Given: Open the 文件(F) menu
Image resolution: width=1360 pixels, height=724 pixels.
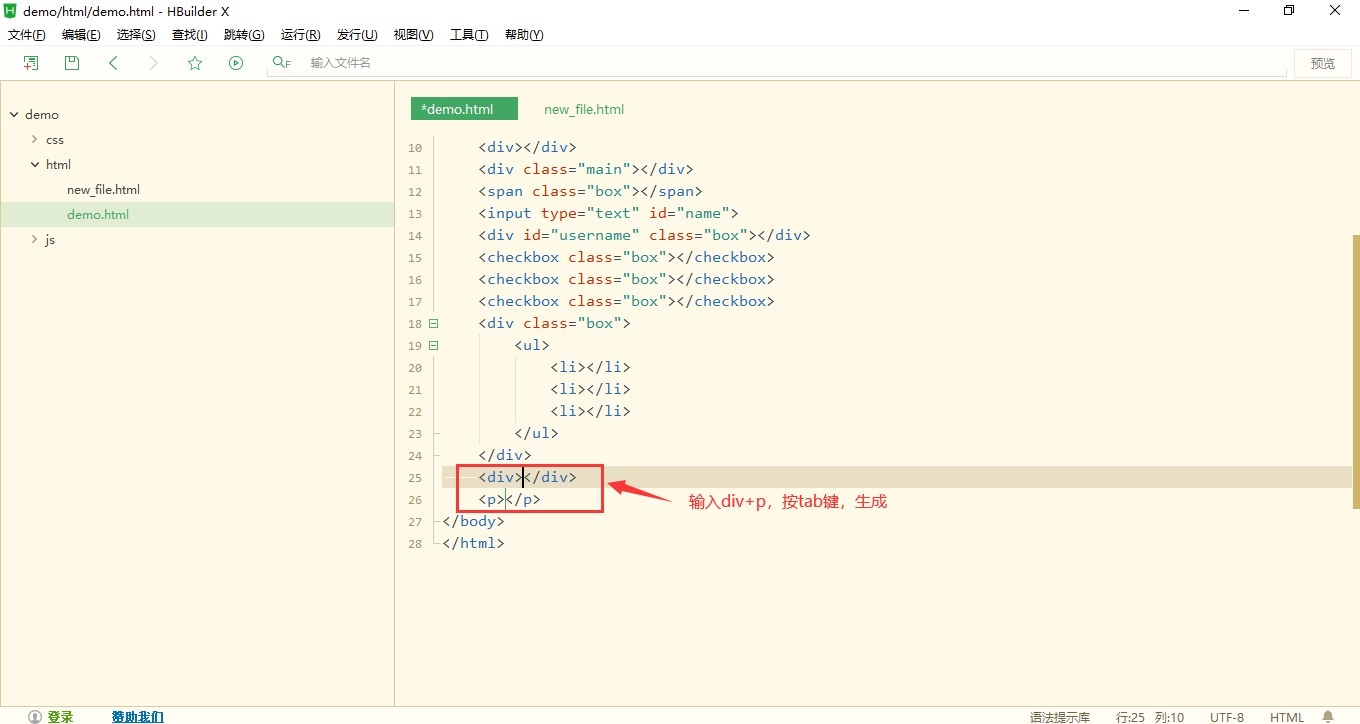Looking at the screenshot, I should coord(27,35).
